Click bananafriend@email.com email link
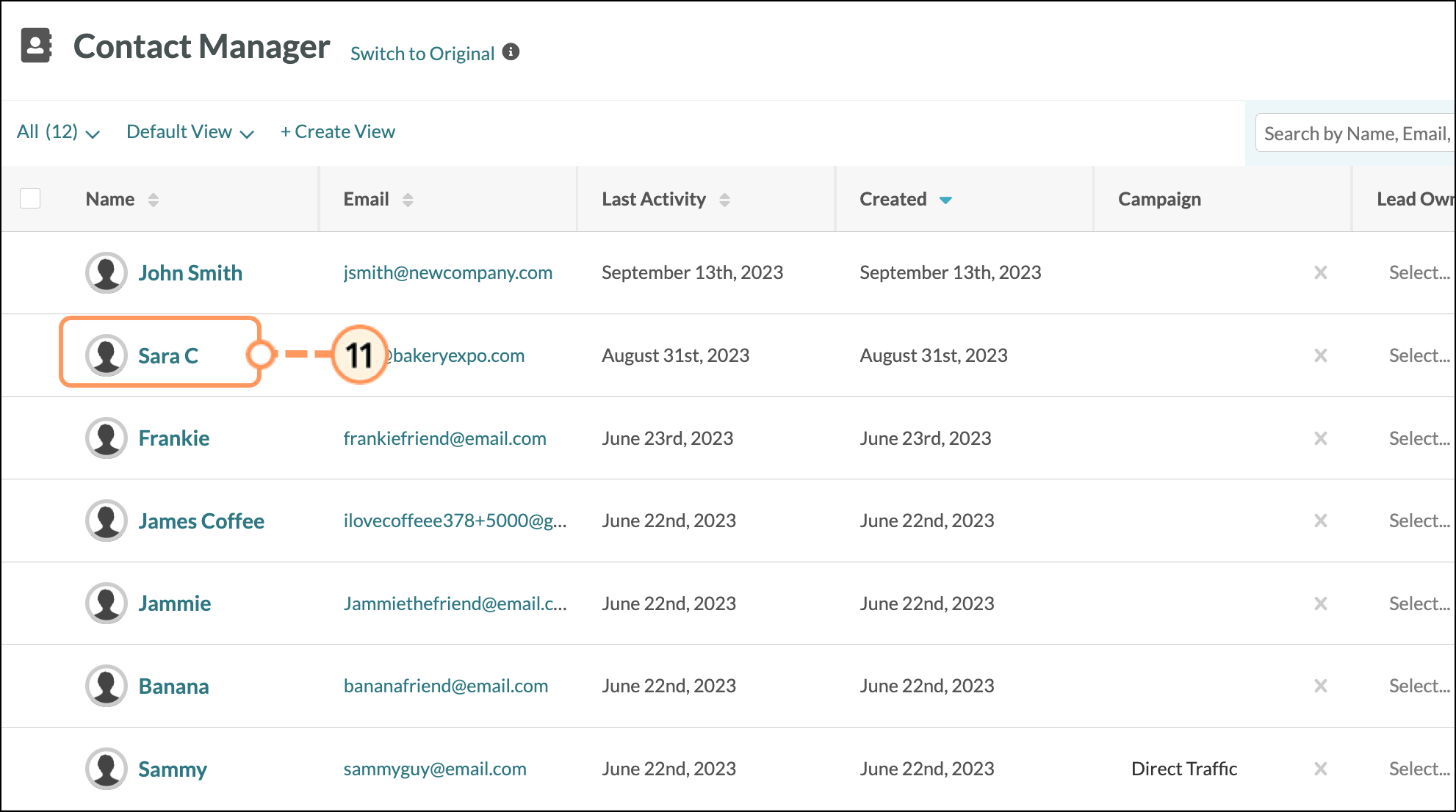This screenshot has width=1456, height=812. pyautogui.click(x=446, y=686)
